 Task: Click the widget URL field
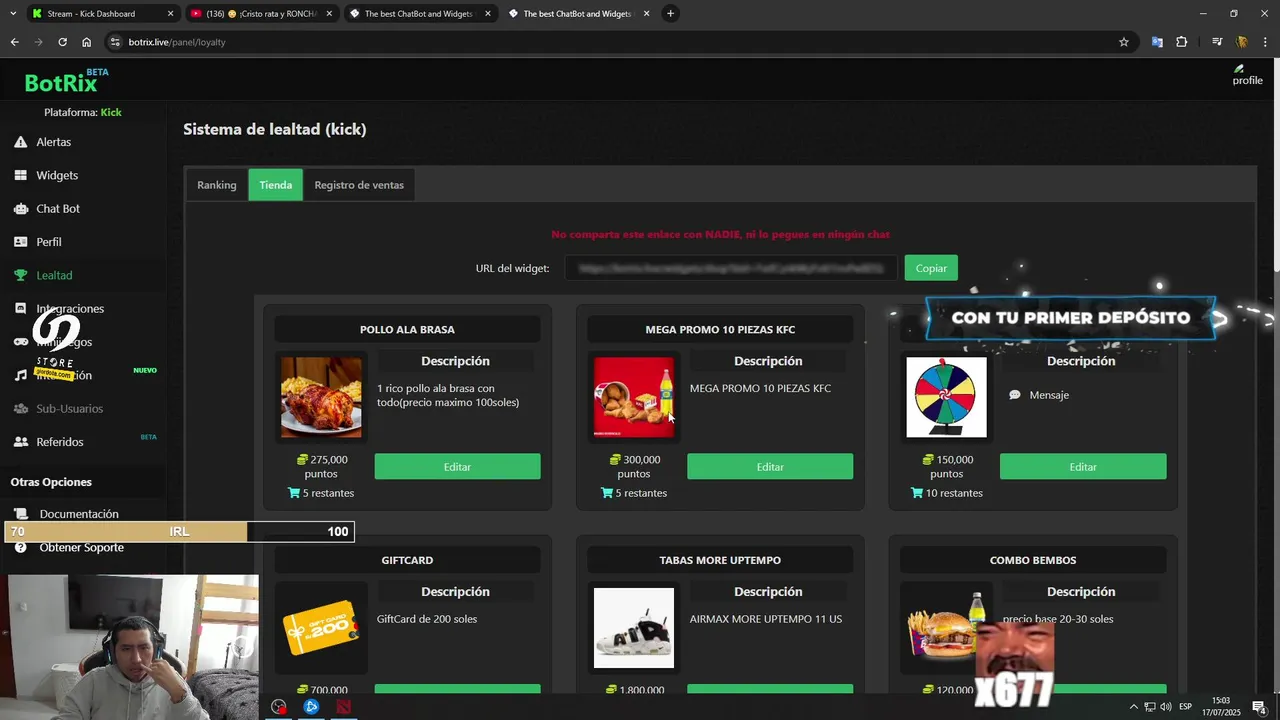(731, 268)
